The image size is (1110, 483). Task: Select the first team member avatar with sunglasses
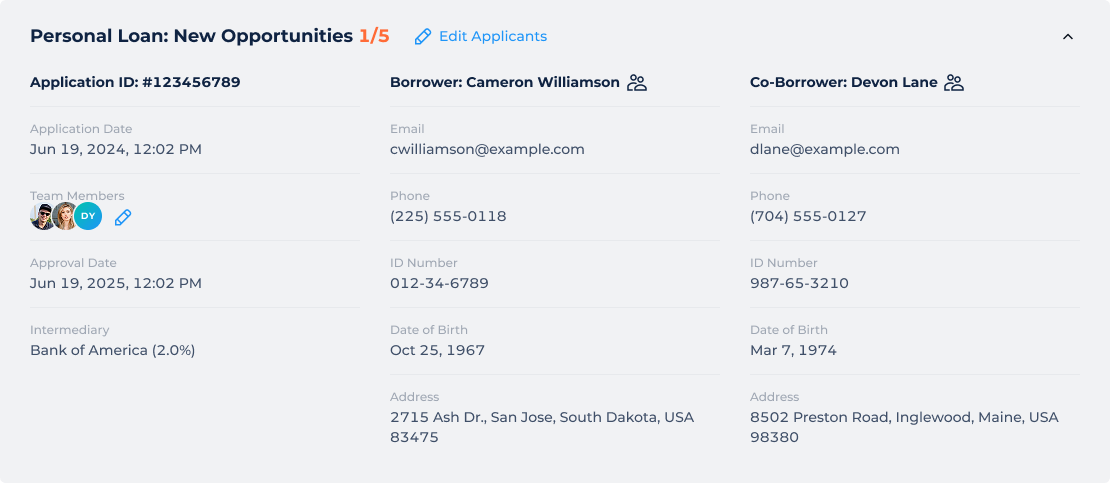click(42, 217)
